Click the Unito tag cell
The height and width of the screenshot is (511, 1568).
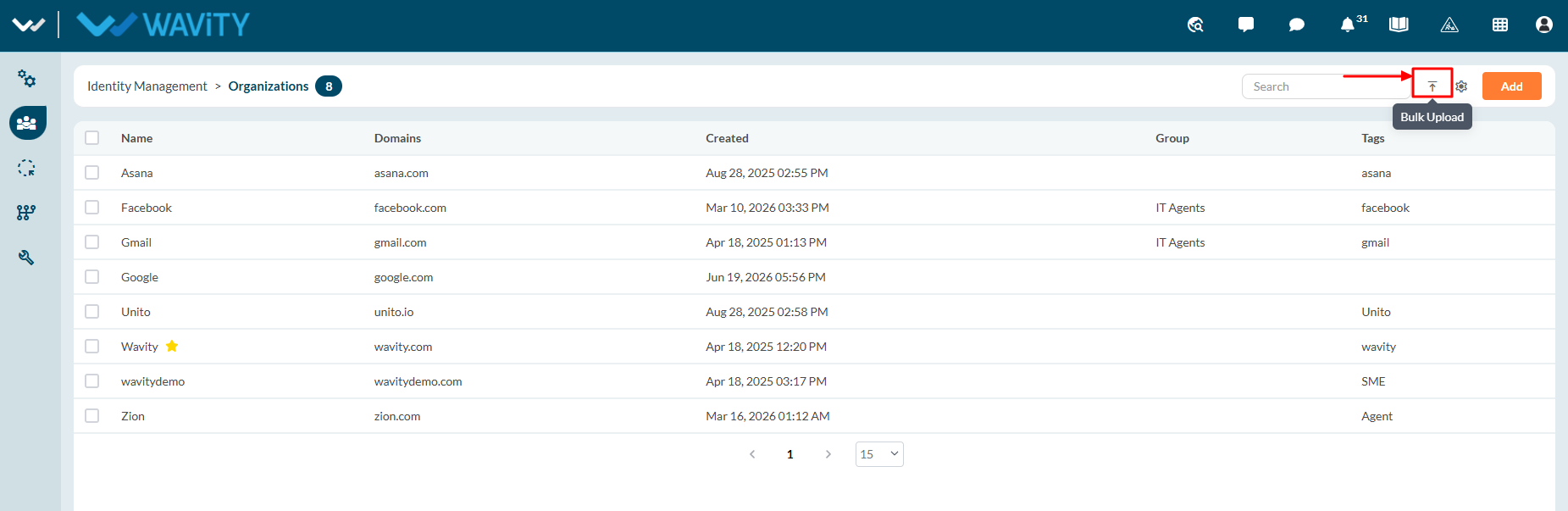tap(1376, 312)
